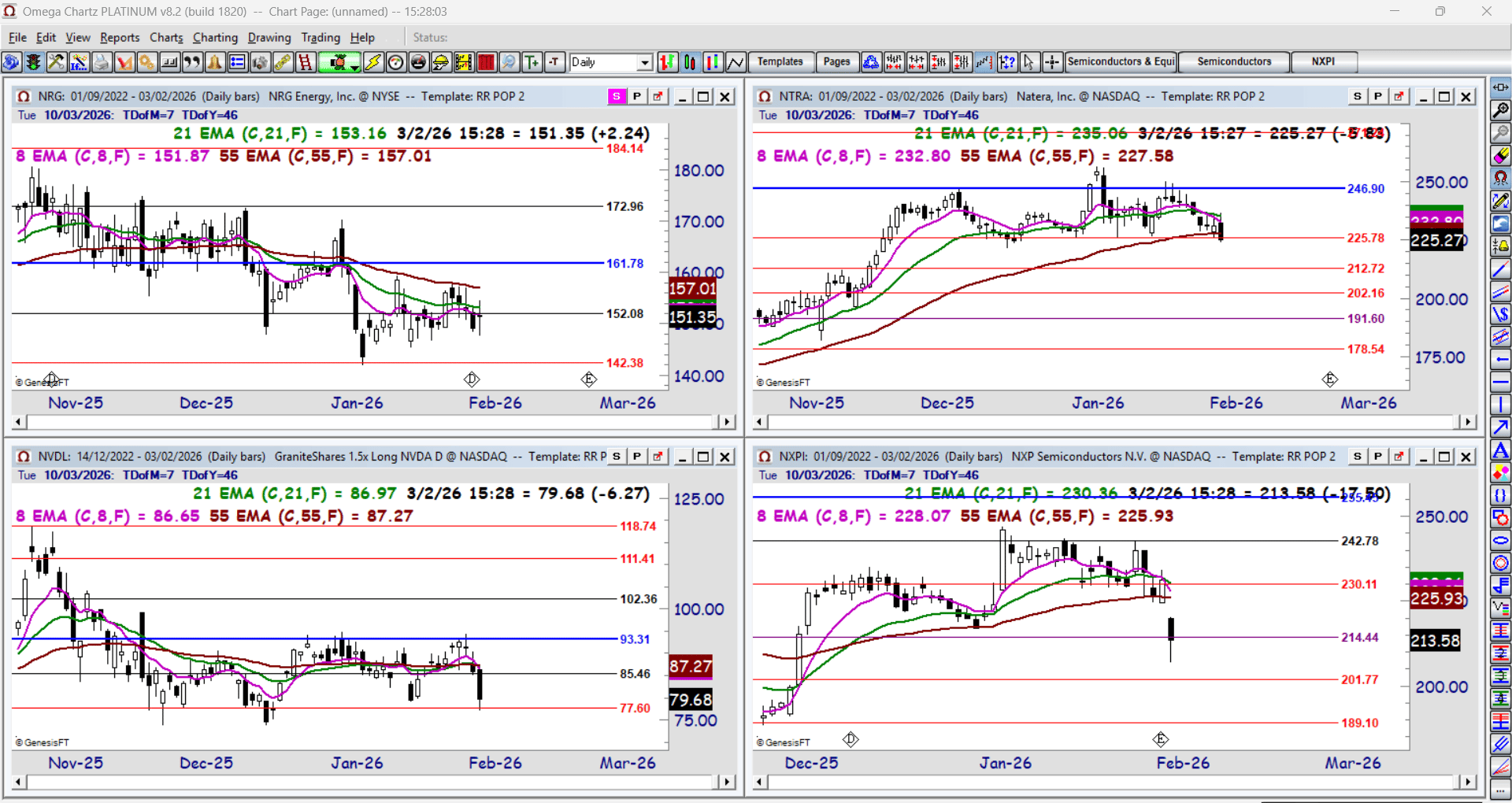1512x803 pixels.
Task: Switch to candlestick chart style
Action: [690, 62]
